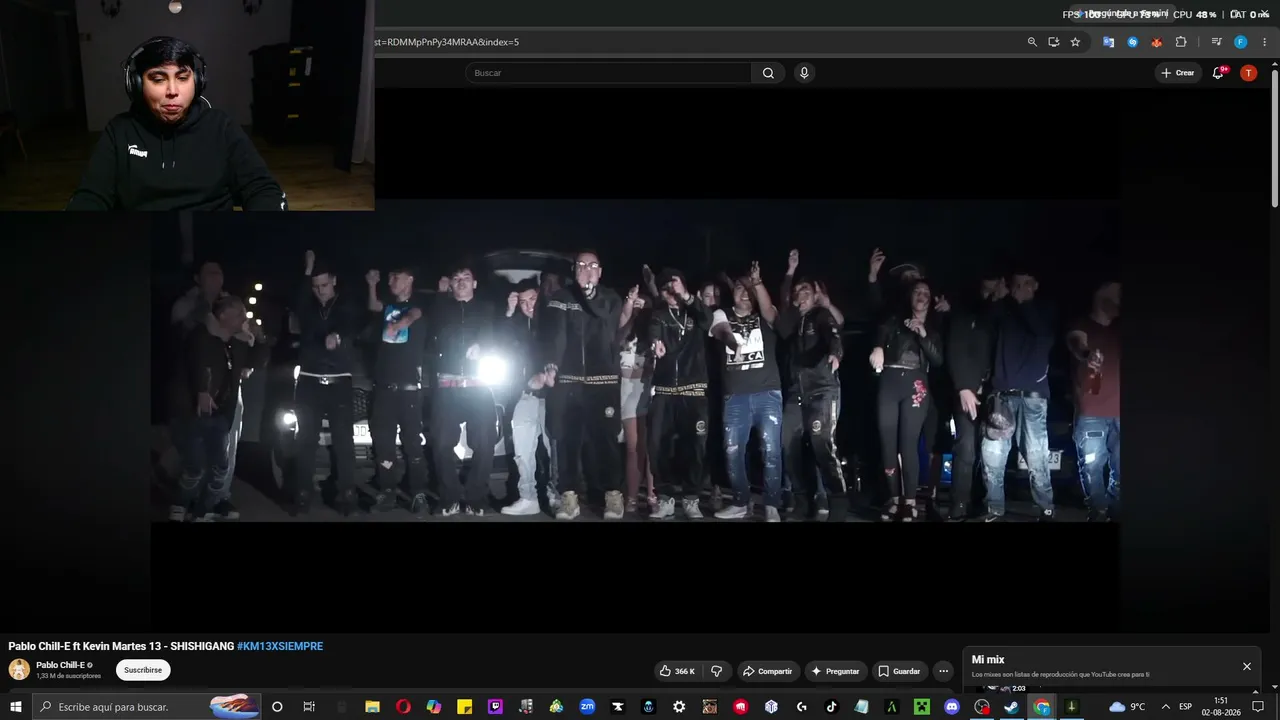Click the Crear button
The width and height of the screenshot is (1280, 720).
[1178, 73]
